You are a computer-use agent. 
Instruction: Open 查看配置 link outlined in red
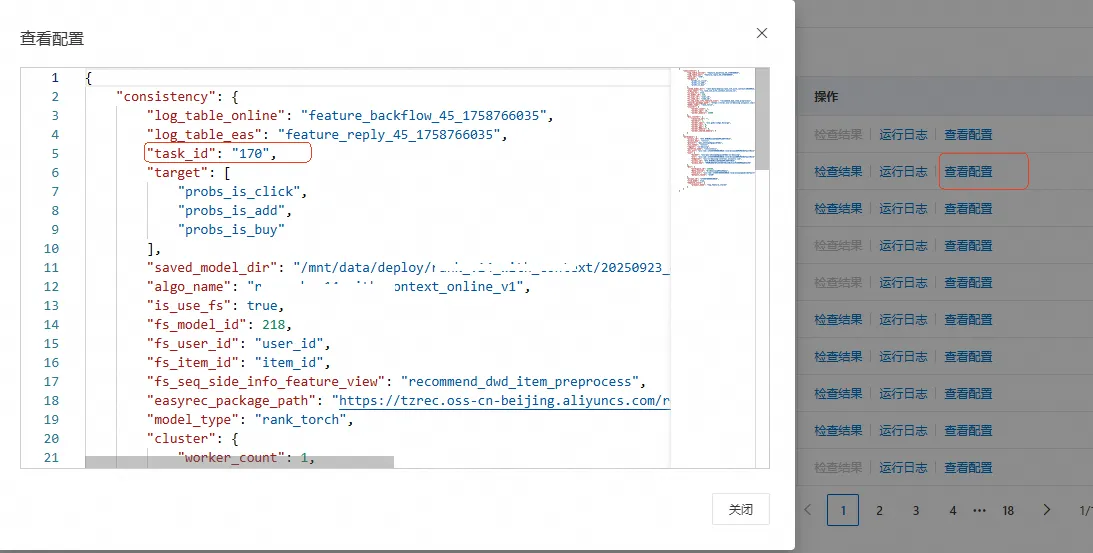968,171
